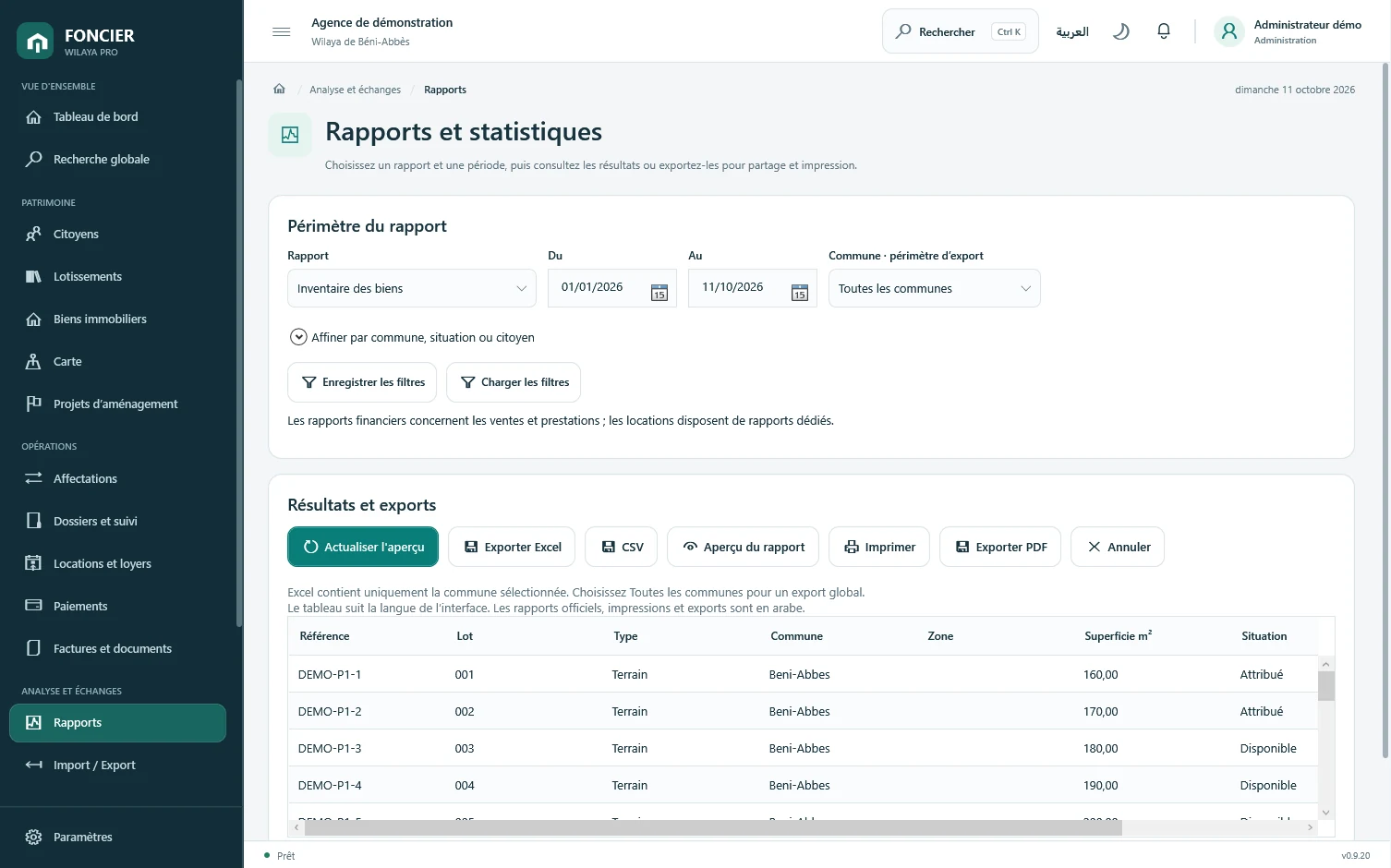This screenshot has height=868, width=1391.
Task: Go to Citoyens section
Action: [118, 235]
